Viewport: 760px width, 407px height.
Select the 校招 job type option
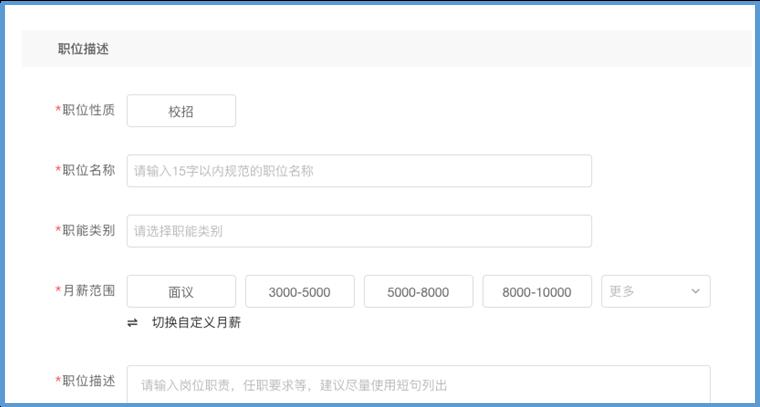[x=181, y=111]
